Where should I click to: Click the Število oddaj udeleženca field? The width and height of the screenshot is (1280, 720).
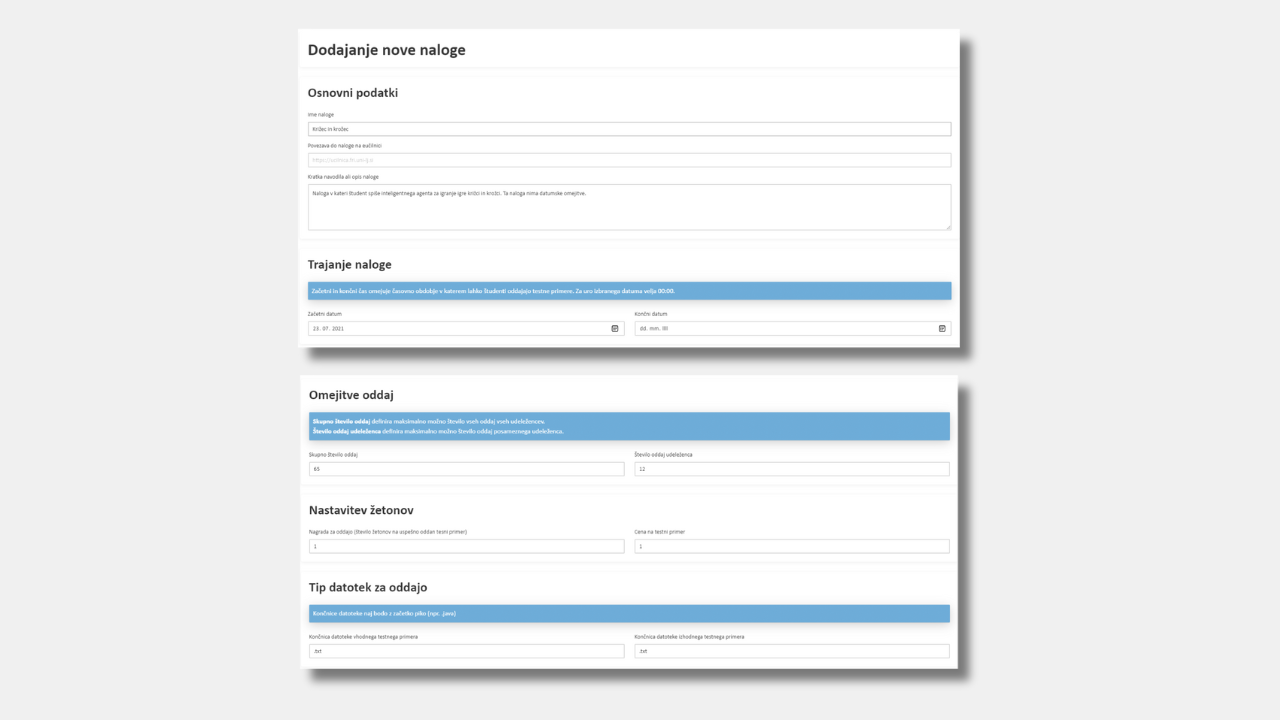point(792,469)
